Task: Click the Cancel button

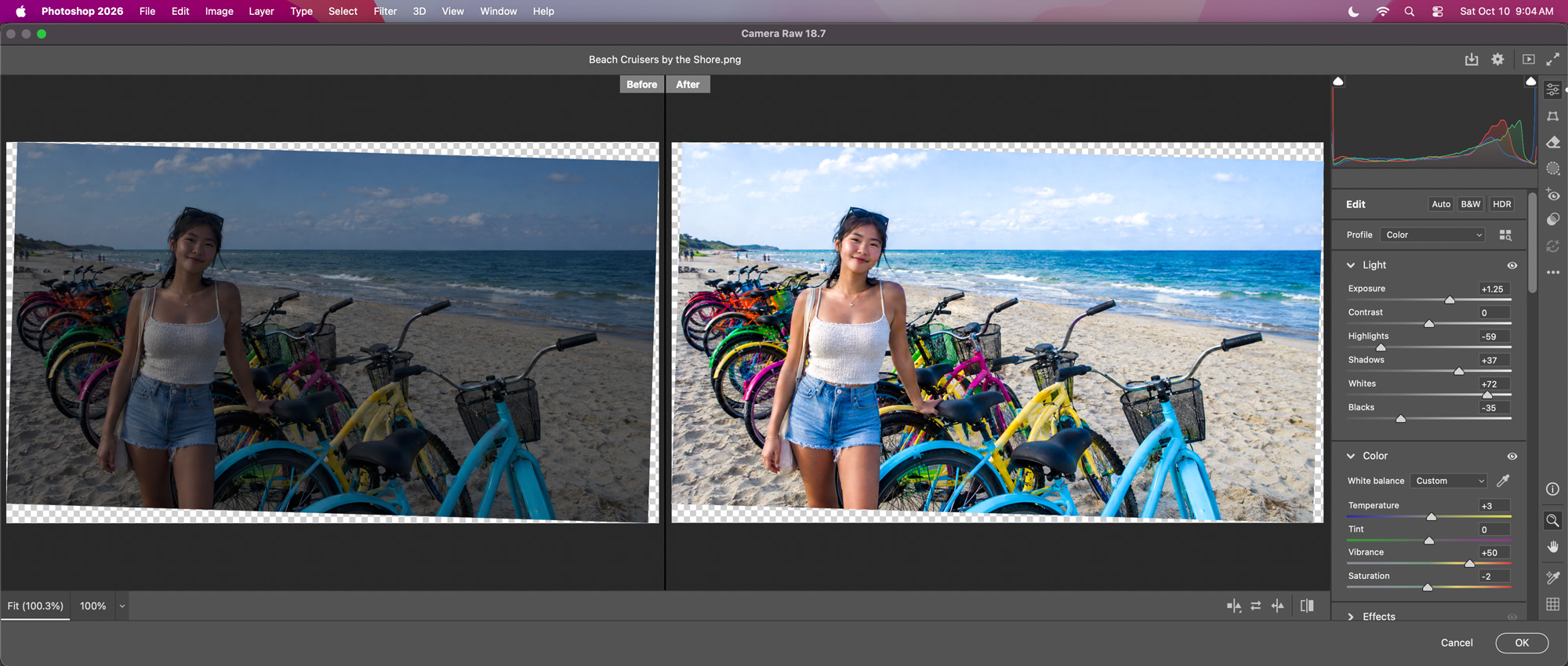Action: point(1457,642)
